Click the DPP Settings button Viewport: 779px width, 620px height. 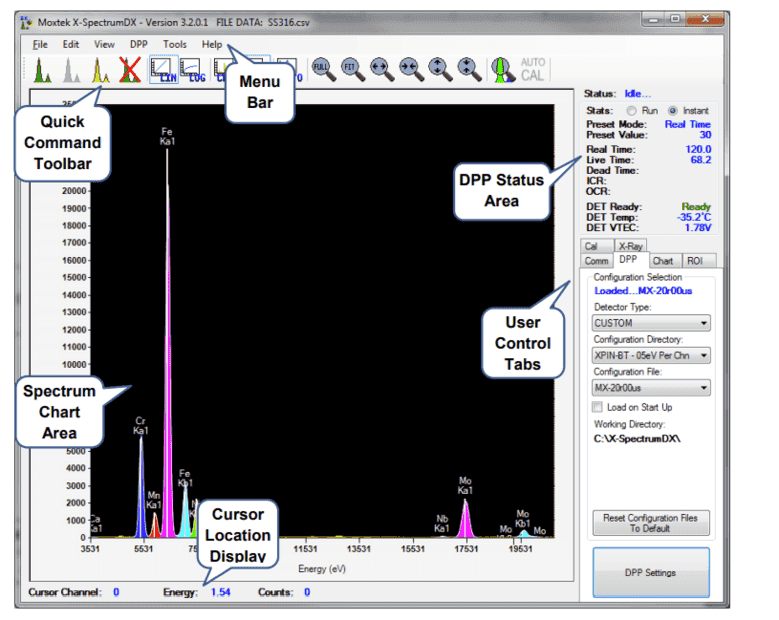(651, 573)
